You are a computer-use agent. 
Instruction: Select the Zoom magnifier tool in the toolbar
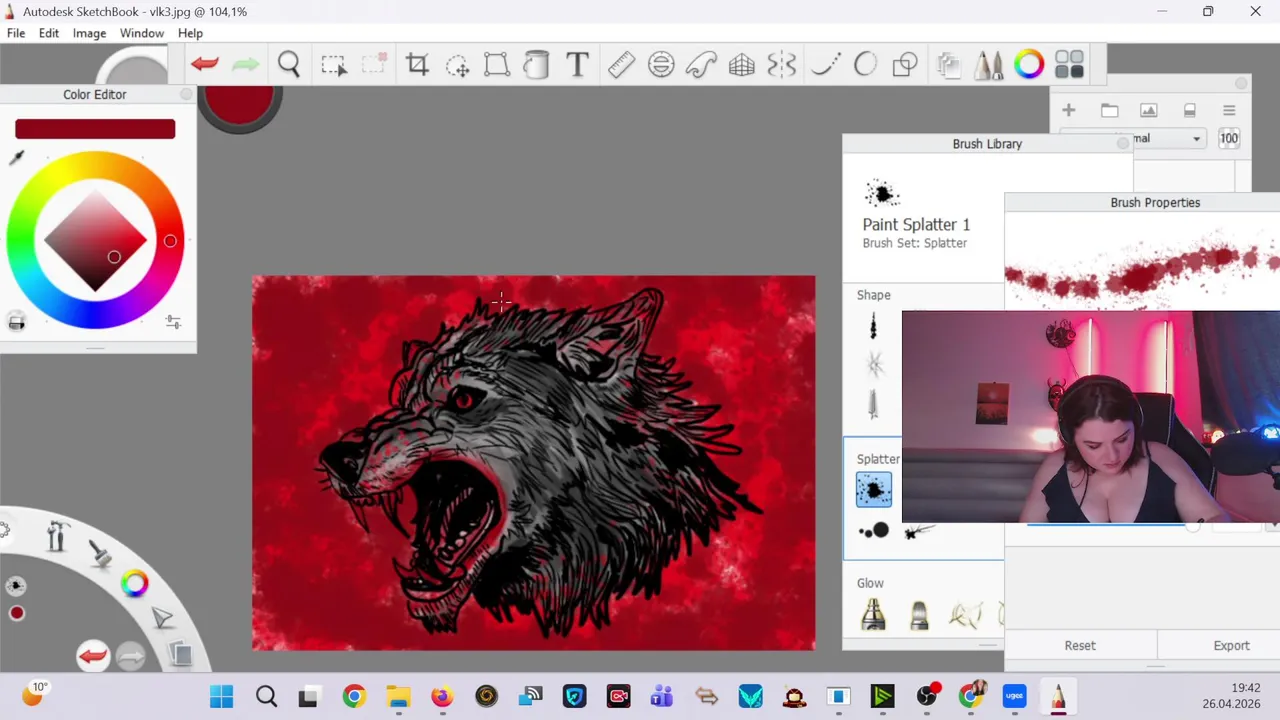click(289, 65)
